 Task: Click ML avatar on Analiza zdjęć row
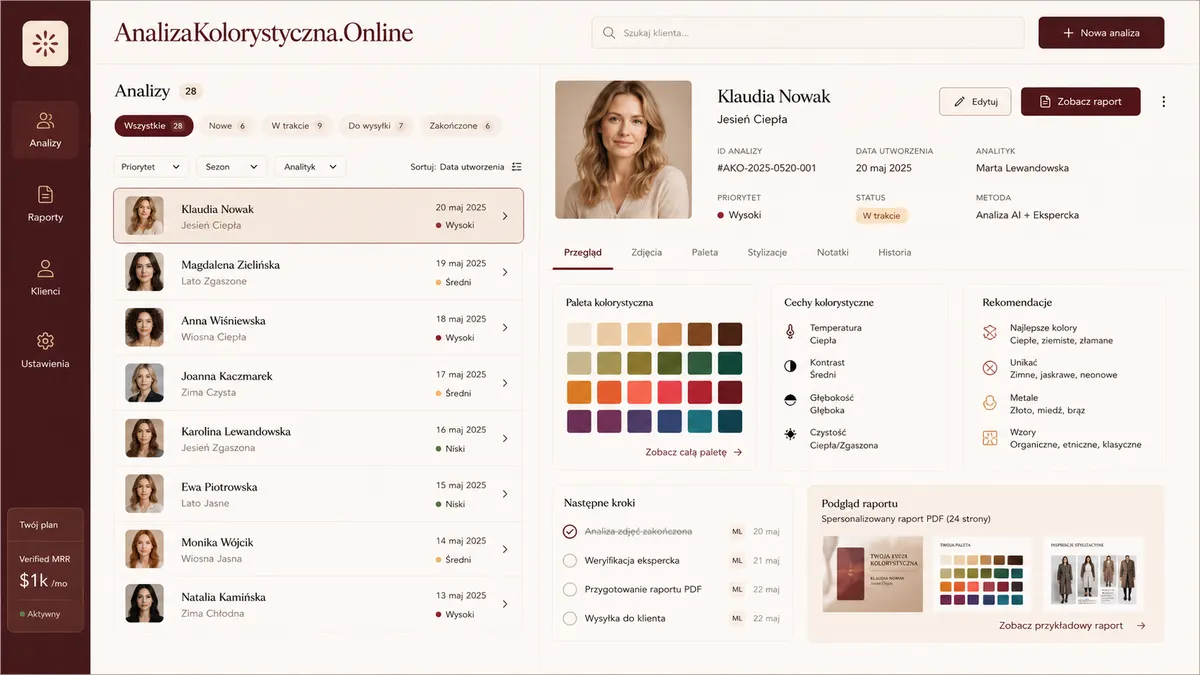737,532
